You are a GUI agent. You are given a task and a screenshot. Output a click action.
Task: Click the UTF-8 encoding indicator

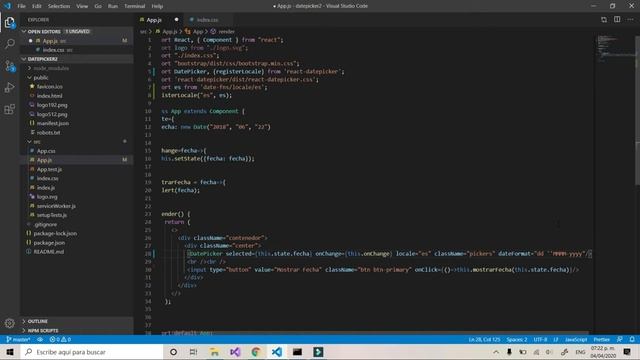[x=540, y=339]
